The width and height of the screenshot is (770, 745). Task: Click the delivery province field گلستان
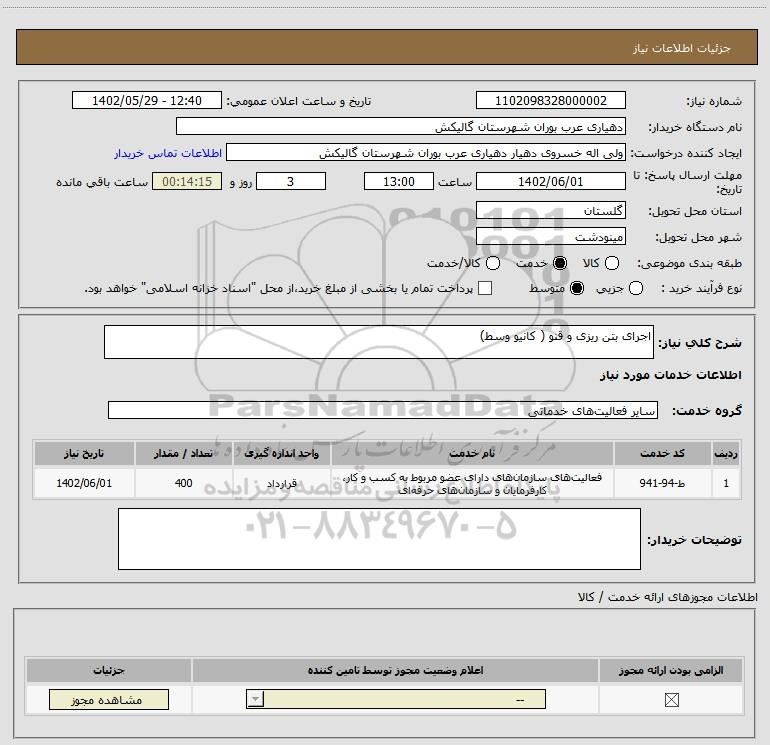coord(550,211)
